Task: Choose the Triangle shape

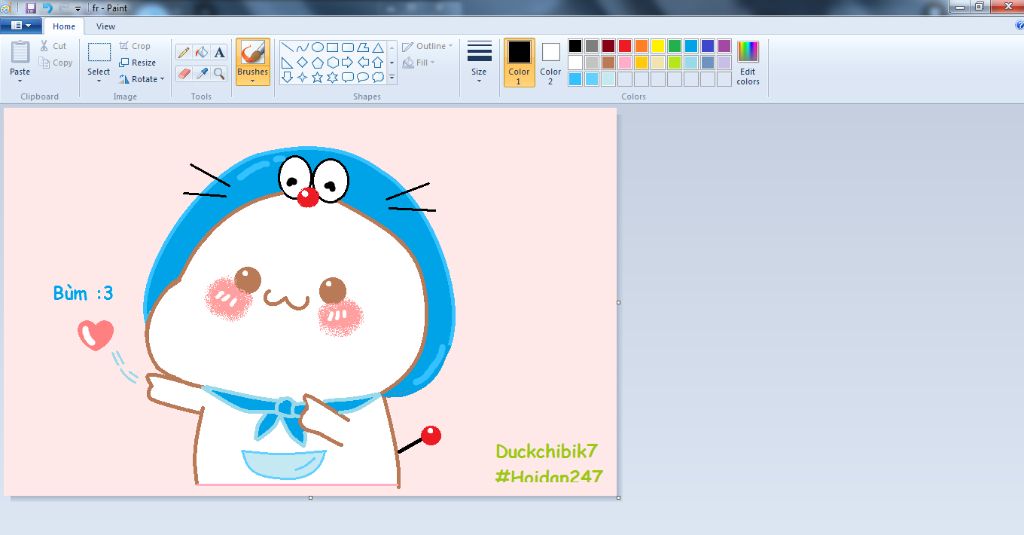Action: pyautogui.click(x=377, y=47)
